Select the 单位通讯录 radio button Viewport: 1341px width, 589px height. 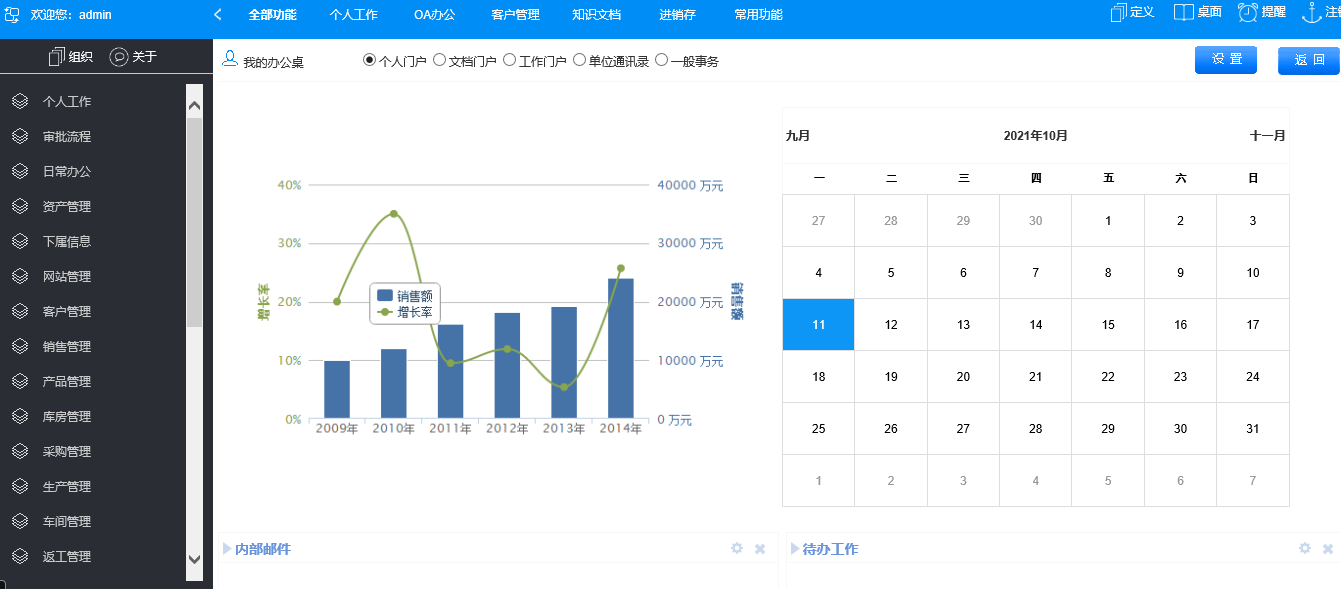coord(579,60)
